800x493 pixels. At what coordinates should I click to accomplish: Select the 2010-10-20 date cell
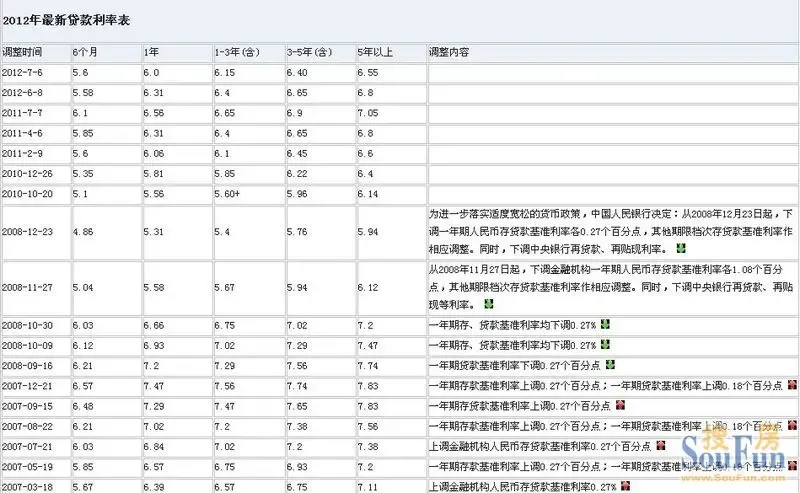tap(26, 193)
